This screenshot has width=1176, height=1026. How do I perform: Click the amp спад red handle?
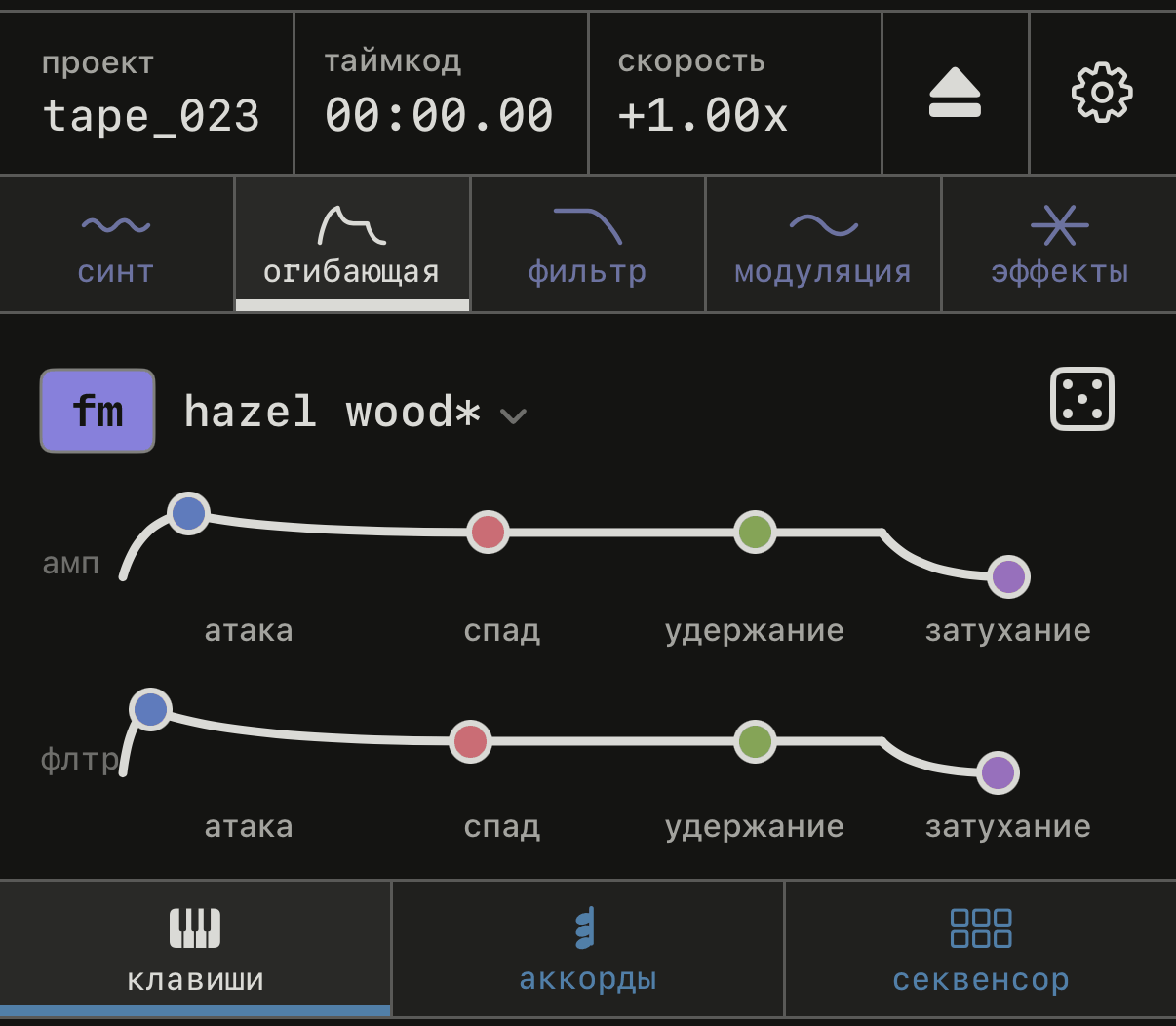click(x=488, y=533)
